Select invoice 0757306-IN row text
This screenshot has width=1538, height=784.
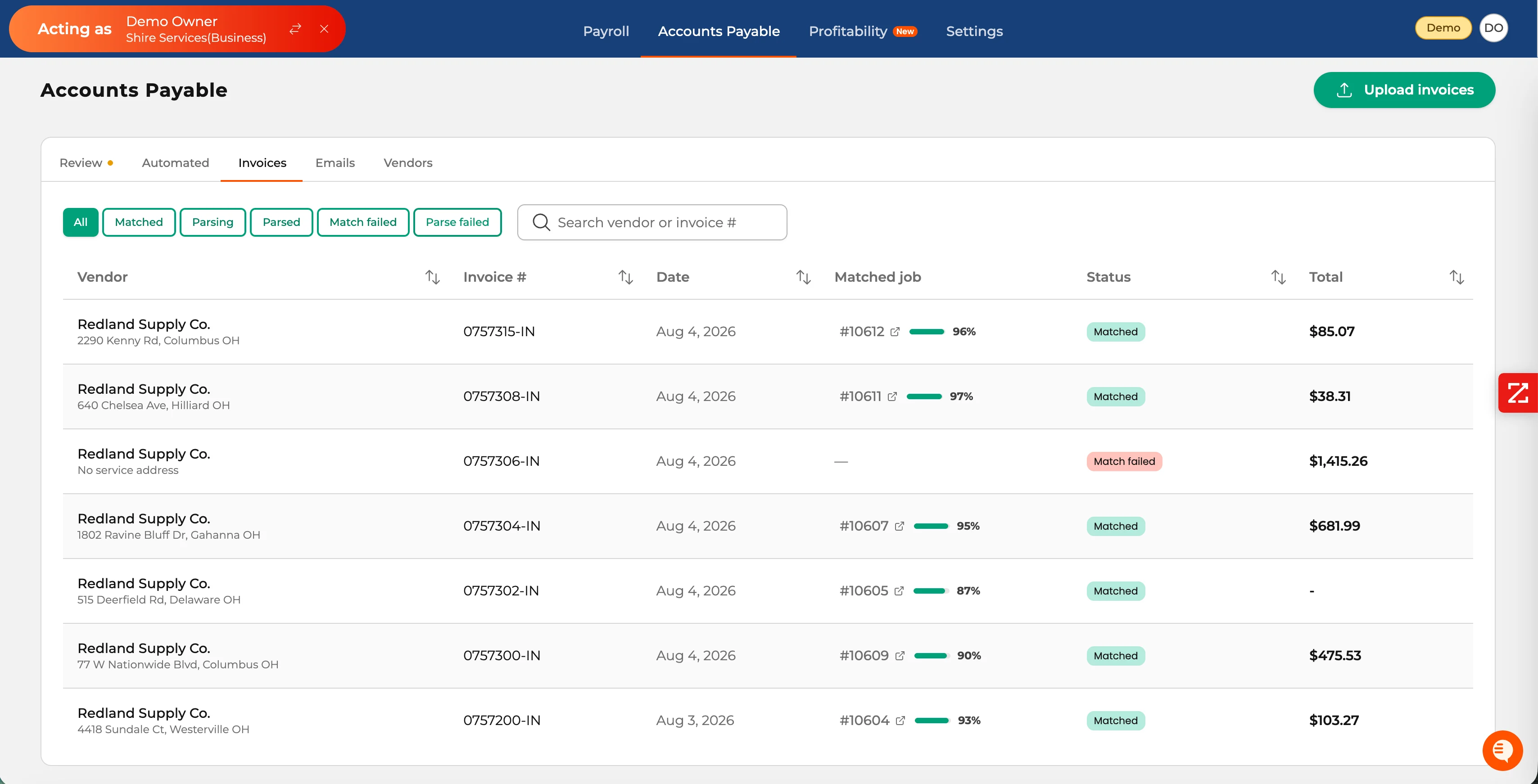501,461
